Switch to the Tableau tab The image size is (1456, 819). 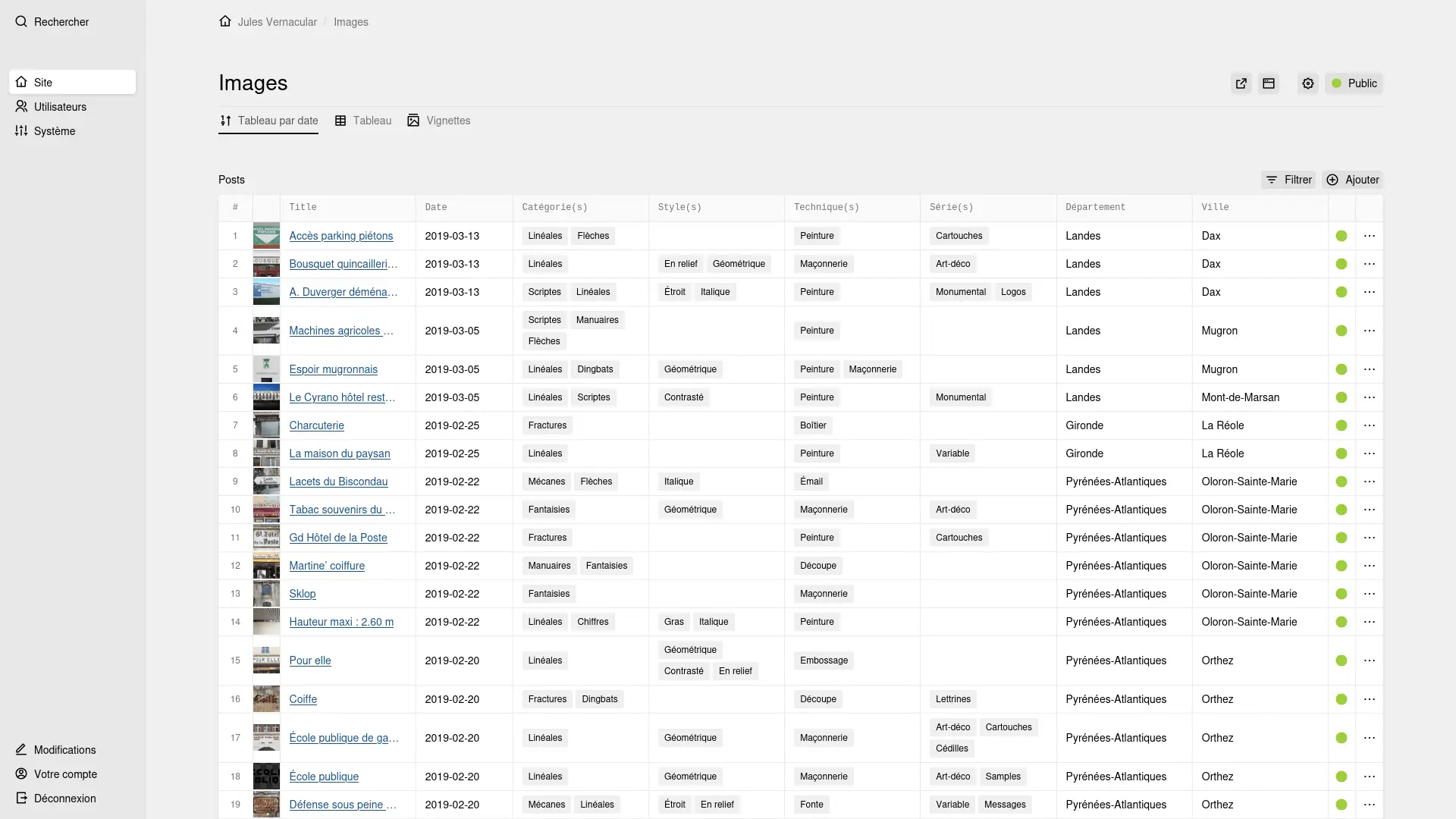click(363, 121)
